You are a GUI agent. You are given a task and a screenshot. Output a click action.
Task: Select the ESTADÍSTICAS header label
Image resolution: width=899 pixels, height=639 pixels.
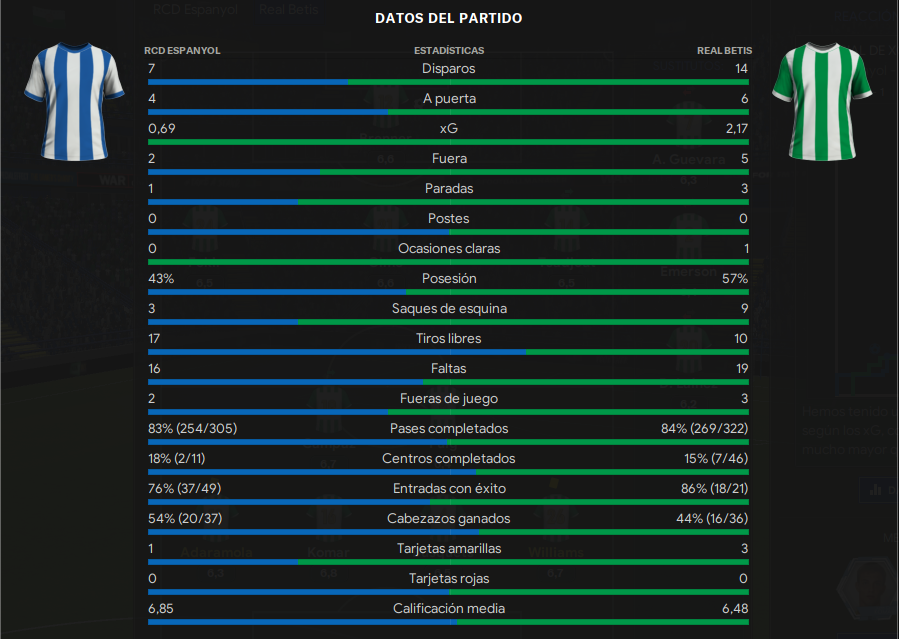(x=449, y=50)
